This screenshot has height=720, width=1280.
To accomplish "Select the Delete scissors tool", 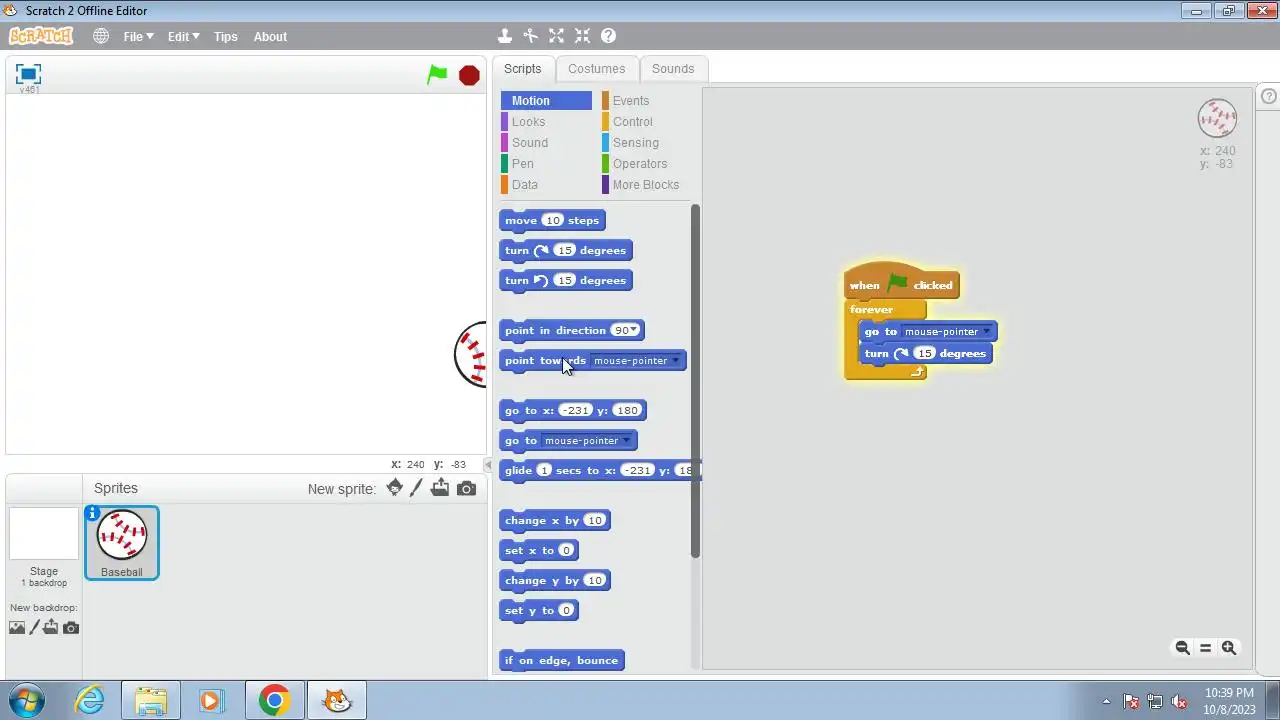I will [531, 36].
